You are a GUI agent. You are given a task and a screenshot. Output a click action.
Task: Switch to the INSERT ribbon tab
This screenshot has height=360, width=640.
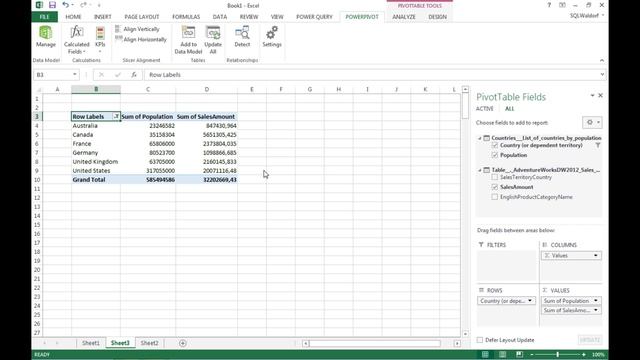[102, 17]
